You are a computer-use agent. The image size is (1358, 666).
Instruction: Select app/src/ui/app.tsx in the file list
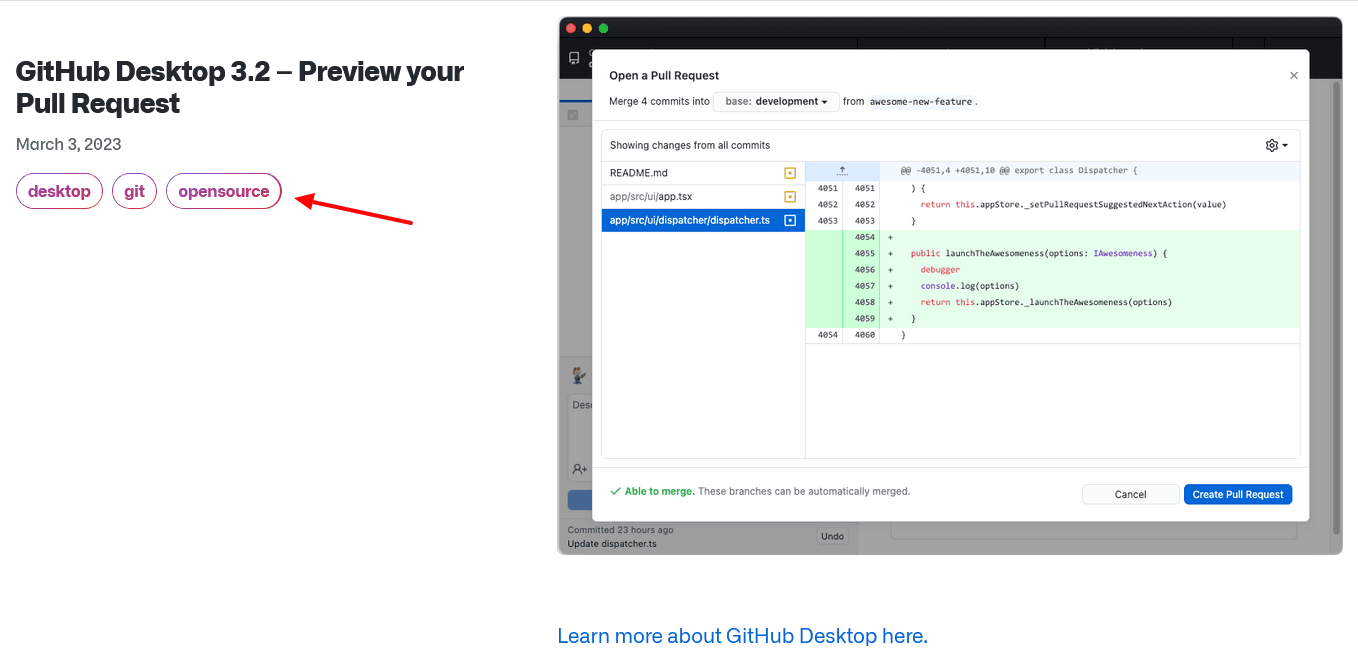pos(690,197)
